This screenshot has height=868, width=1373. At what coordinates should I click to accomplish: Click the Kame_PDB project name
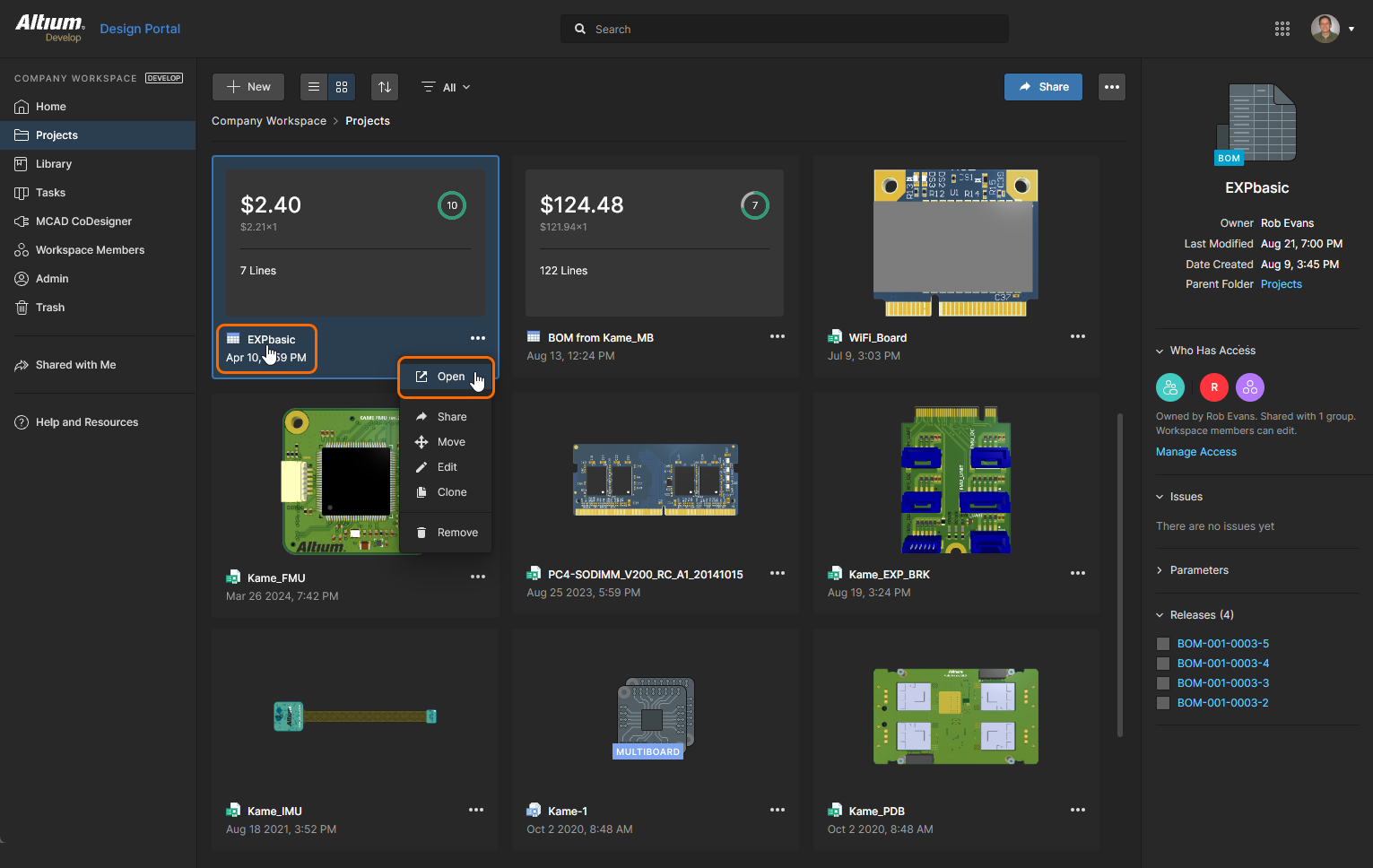pos(876,812)
